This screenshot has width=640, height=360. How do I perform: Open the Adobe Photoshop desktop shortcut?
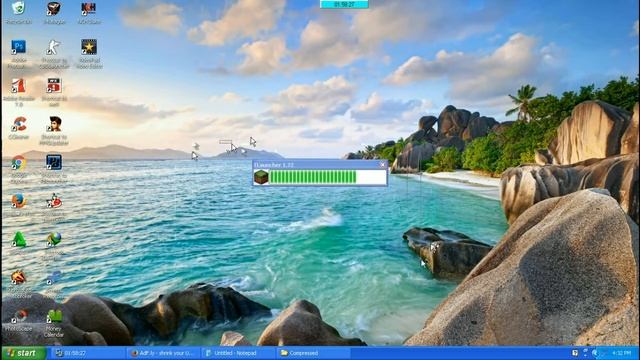coord(18,47)
